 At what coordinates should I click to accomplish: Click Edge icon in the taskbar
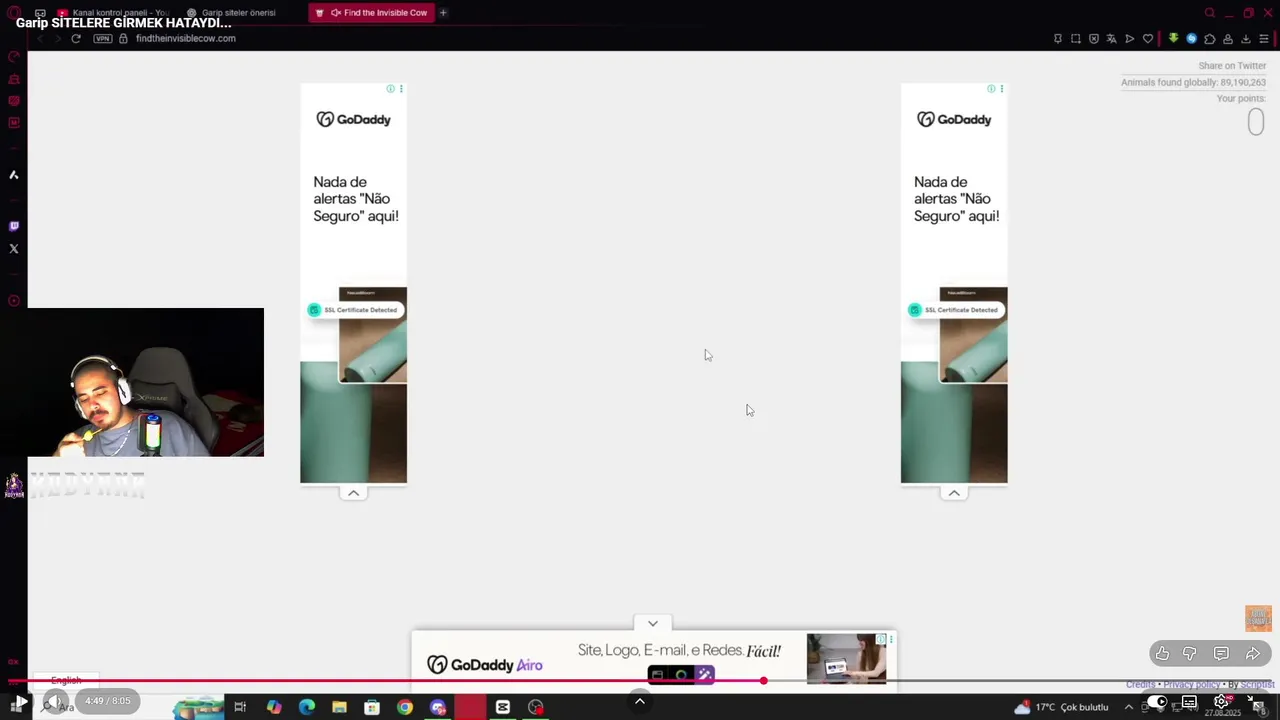pyautogui.click(x=307, y=707)
